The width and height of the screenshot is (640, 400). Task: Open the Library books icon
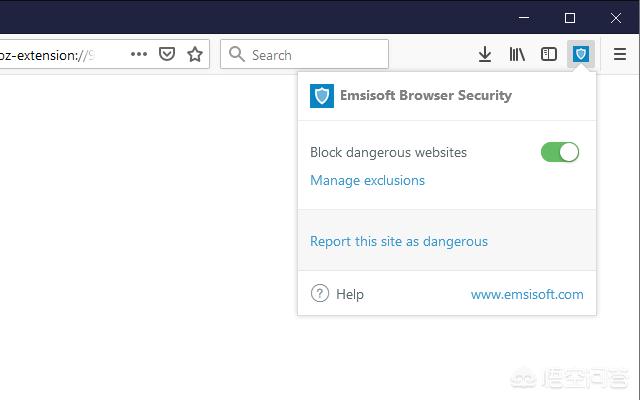(517, 54)
